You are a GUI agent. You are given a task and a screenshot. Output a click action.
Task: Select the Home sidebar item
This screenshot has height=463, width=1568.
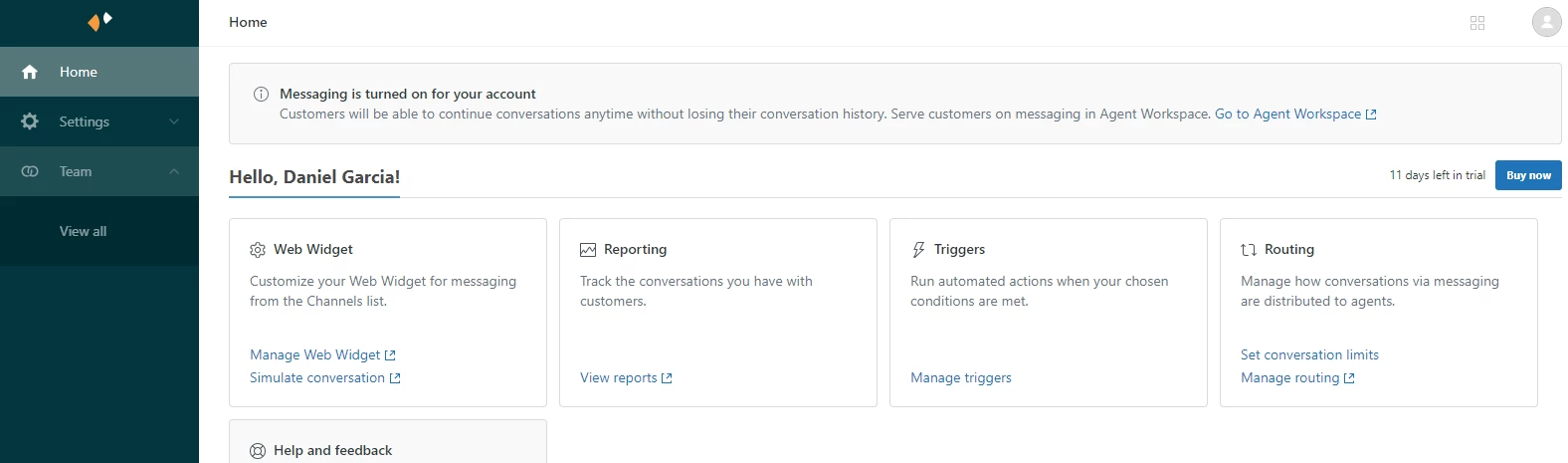79,72
